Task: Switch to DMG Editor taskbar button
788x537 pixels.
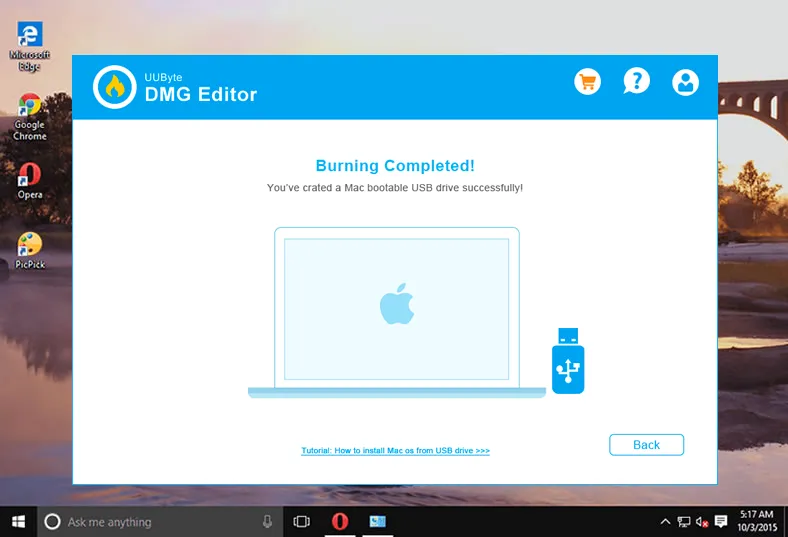Action: [x=377, y=522]
